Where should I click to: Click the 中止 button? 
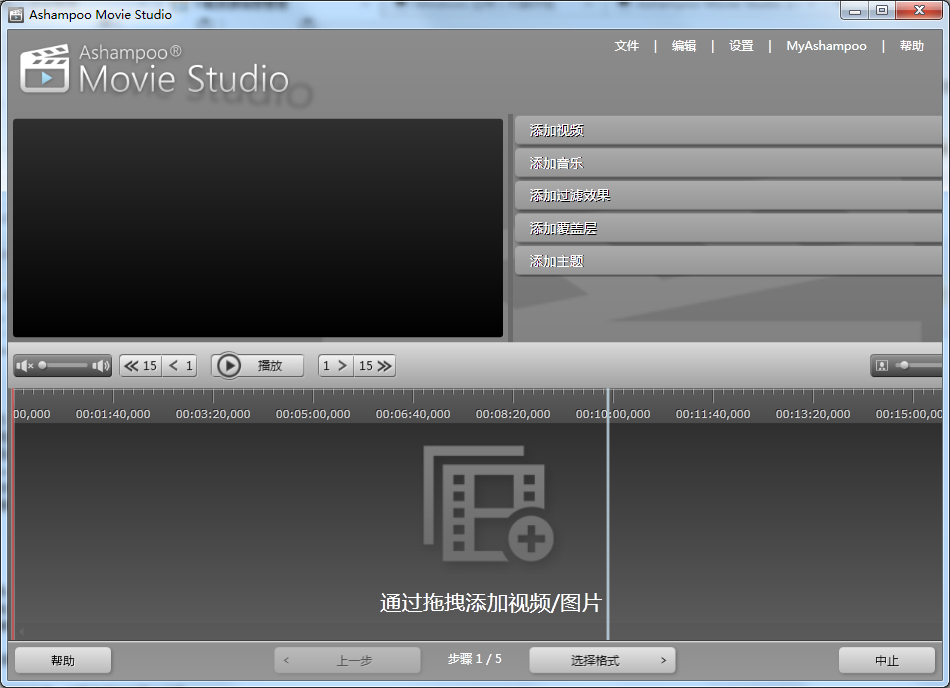point(887,660)
